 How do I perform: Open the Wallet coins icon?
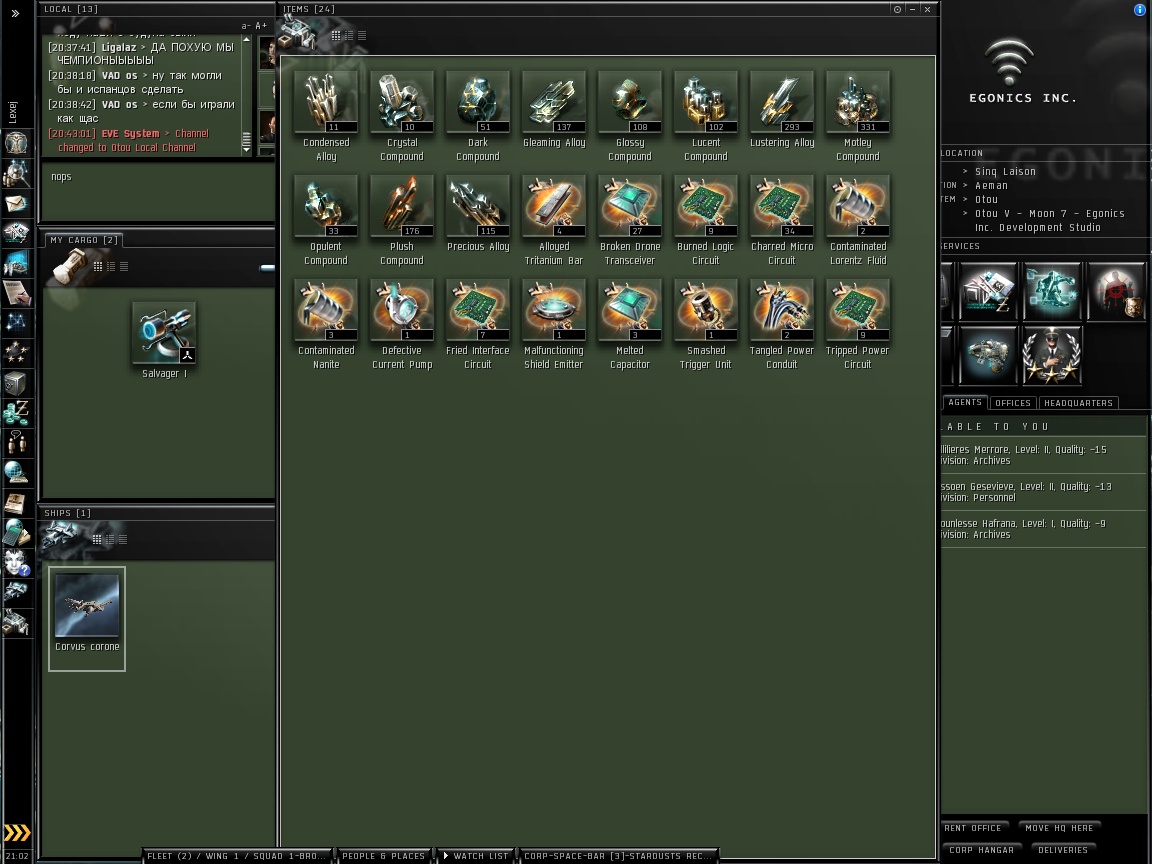[x=16, y=412]
